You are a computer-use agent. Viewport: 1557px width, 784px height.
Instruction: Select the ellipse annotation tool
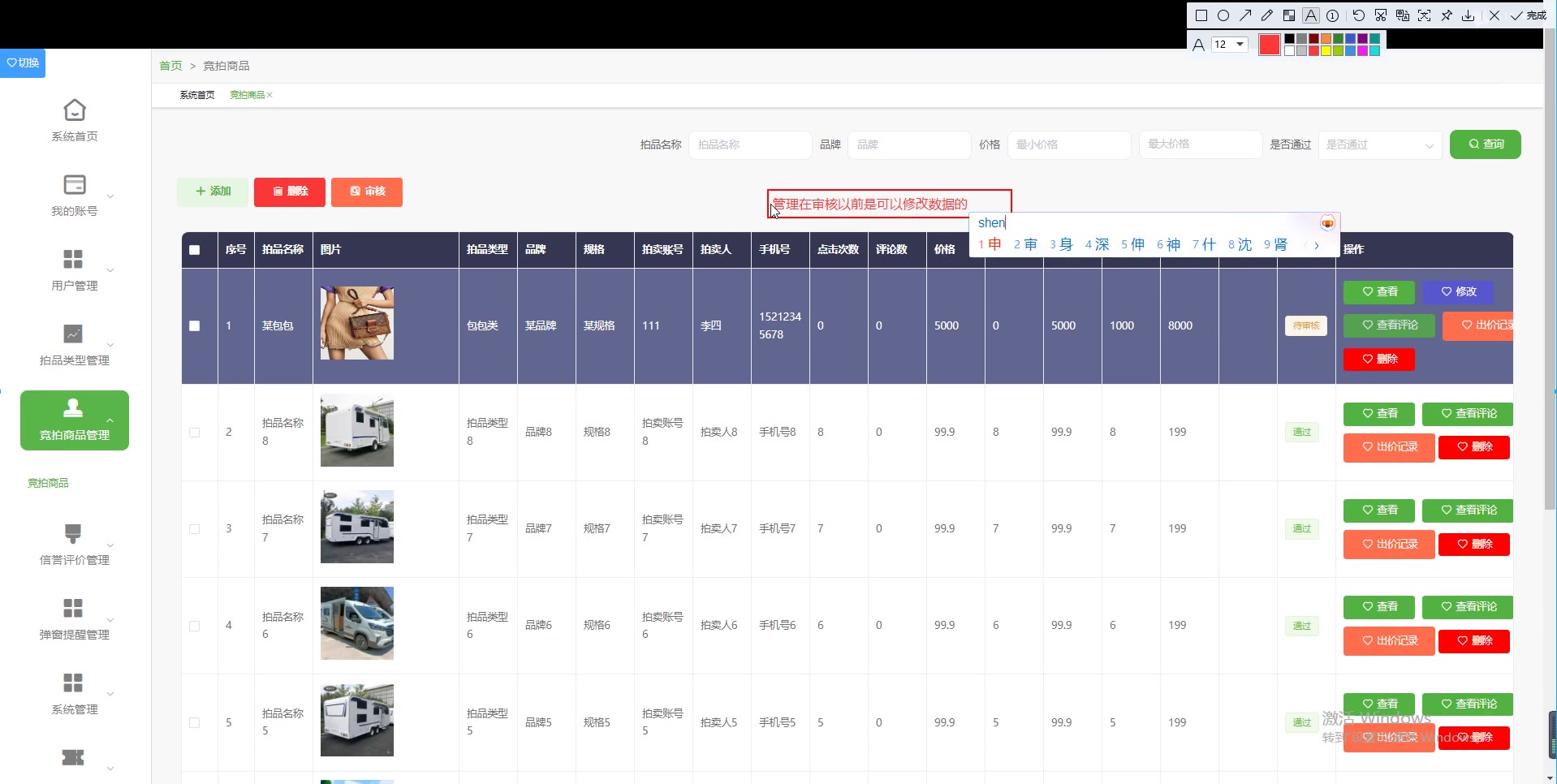tap(1223, 15)
